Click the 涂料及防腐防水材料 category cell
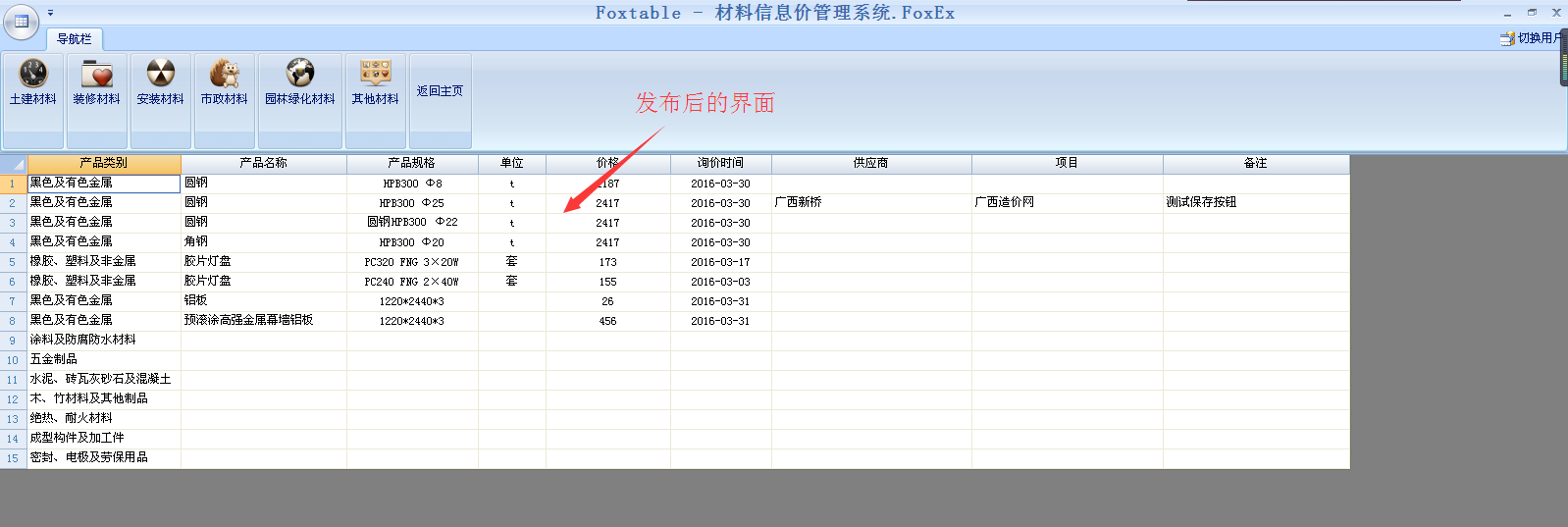Viewport: 1568px width, 527px height. click(104, 341)
